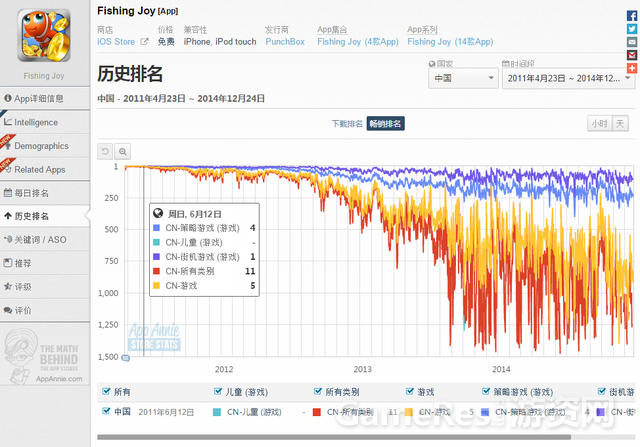The width and height of the screenshot is (640, 447).
Task: Switch chart granularity to 小时
Action: tap(600, 124)
